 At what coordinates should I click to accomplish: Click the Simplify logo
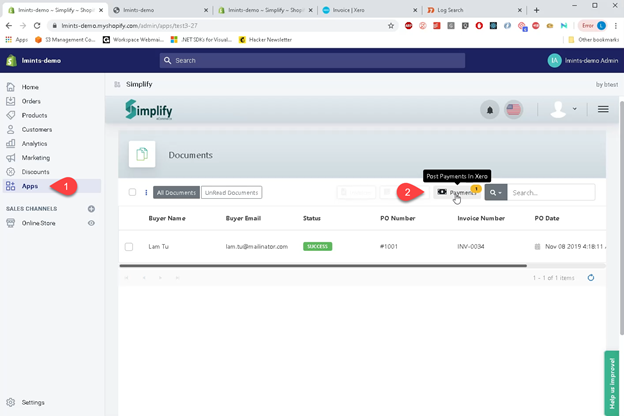pyautogui.click(x=149, y=109)
